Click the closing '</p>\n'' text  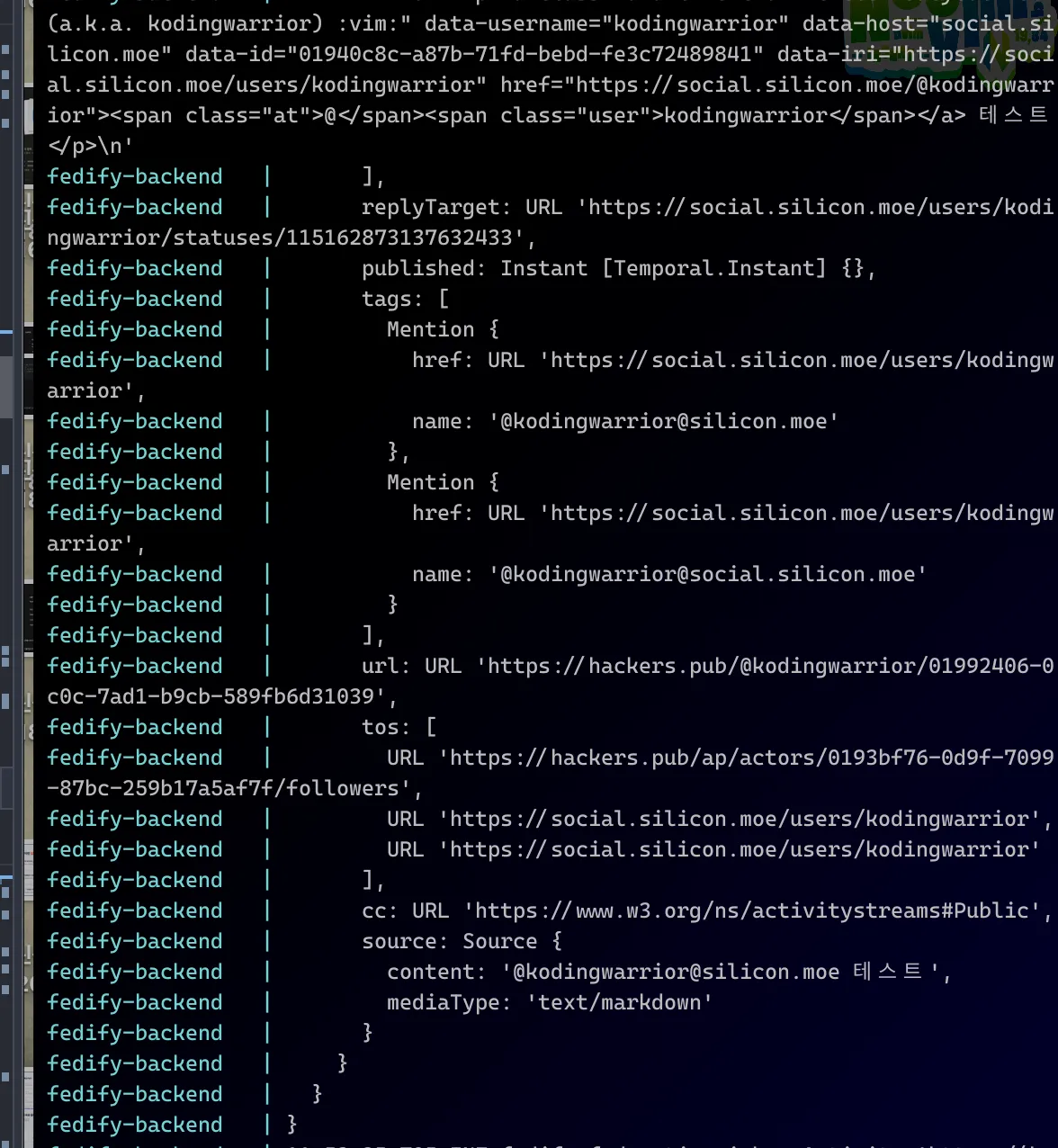(89, 146)
